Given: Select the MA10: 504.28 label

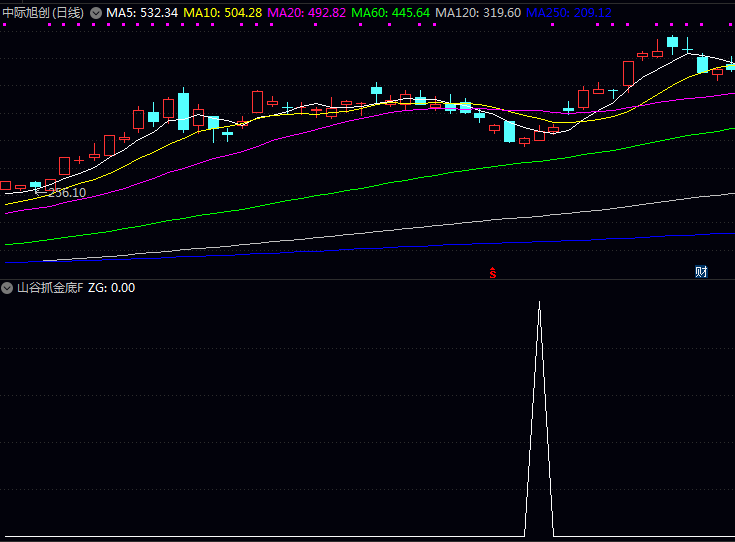Looking at the screenshot, I should (222, 12).
